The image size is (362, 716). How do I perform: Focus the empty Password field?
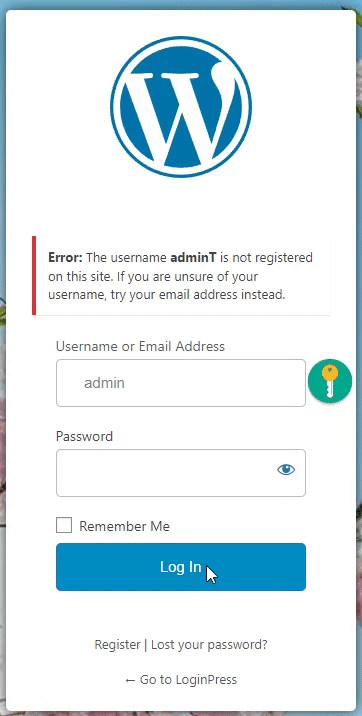point(181,473)
